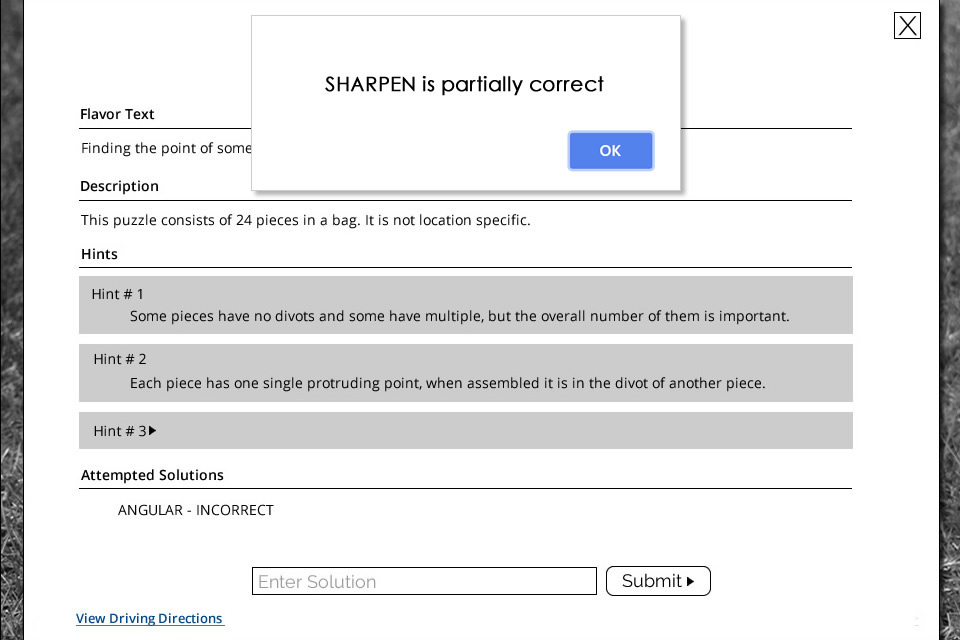
Task: Expand Hint # 3 using the triangle arrow
Action: tap(152, 431)
